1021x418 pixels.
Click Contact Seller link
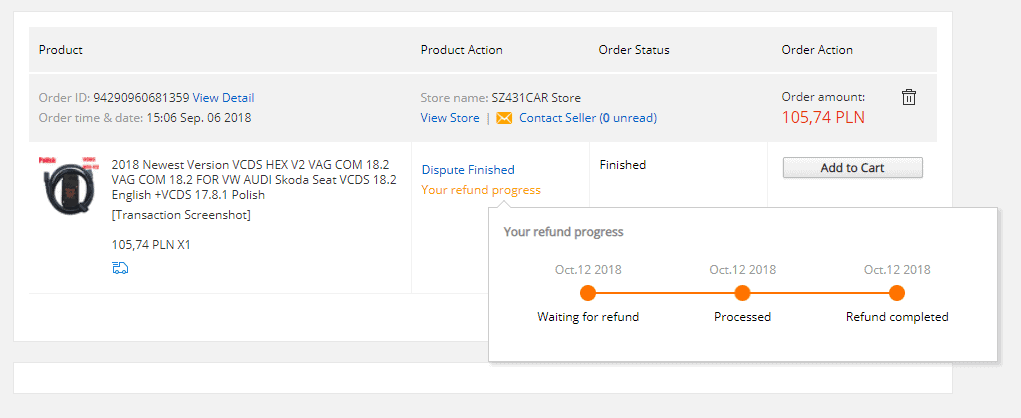557,118
